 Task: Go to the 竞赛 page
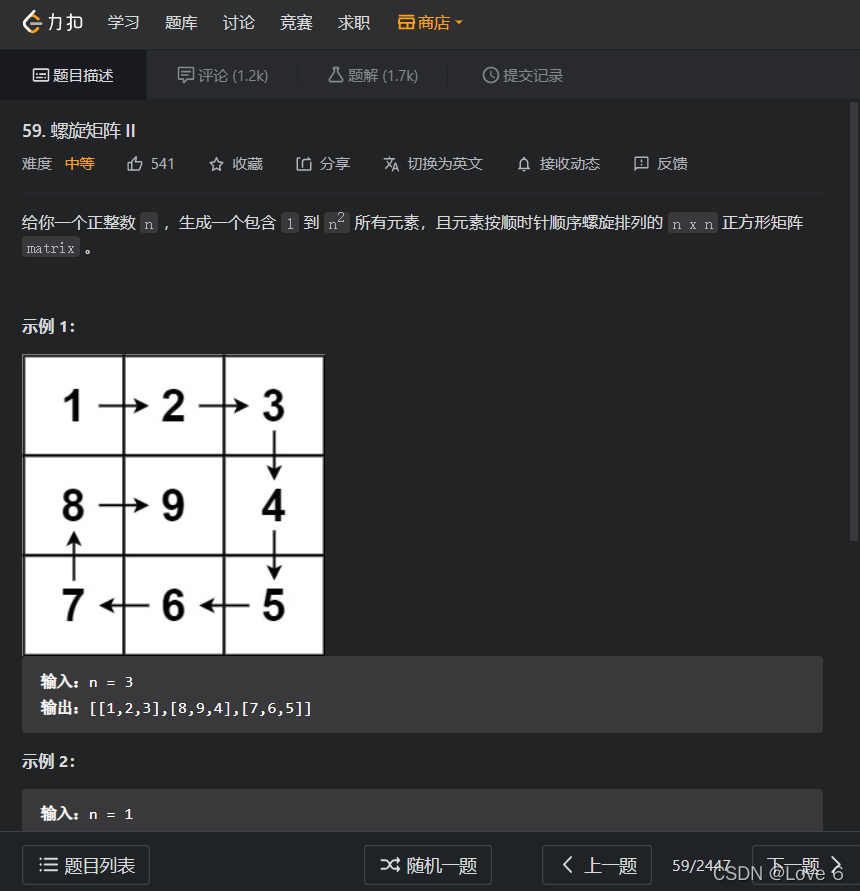coord(296,23)
